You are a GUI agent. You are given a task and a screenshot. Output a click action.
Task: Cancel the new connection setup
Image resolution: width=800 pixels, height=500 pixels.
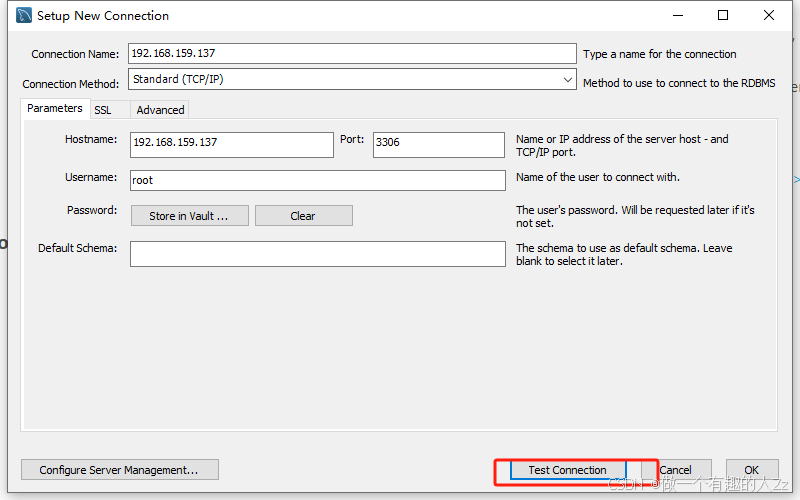click(676, 470)
